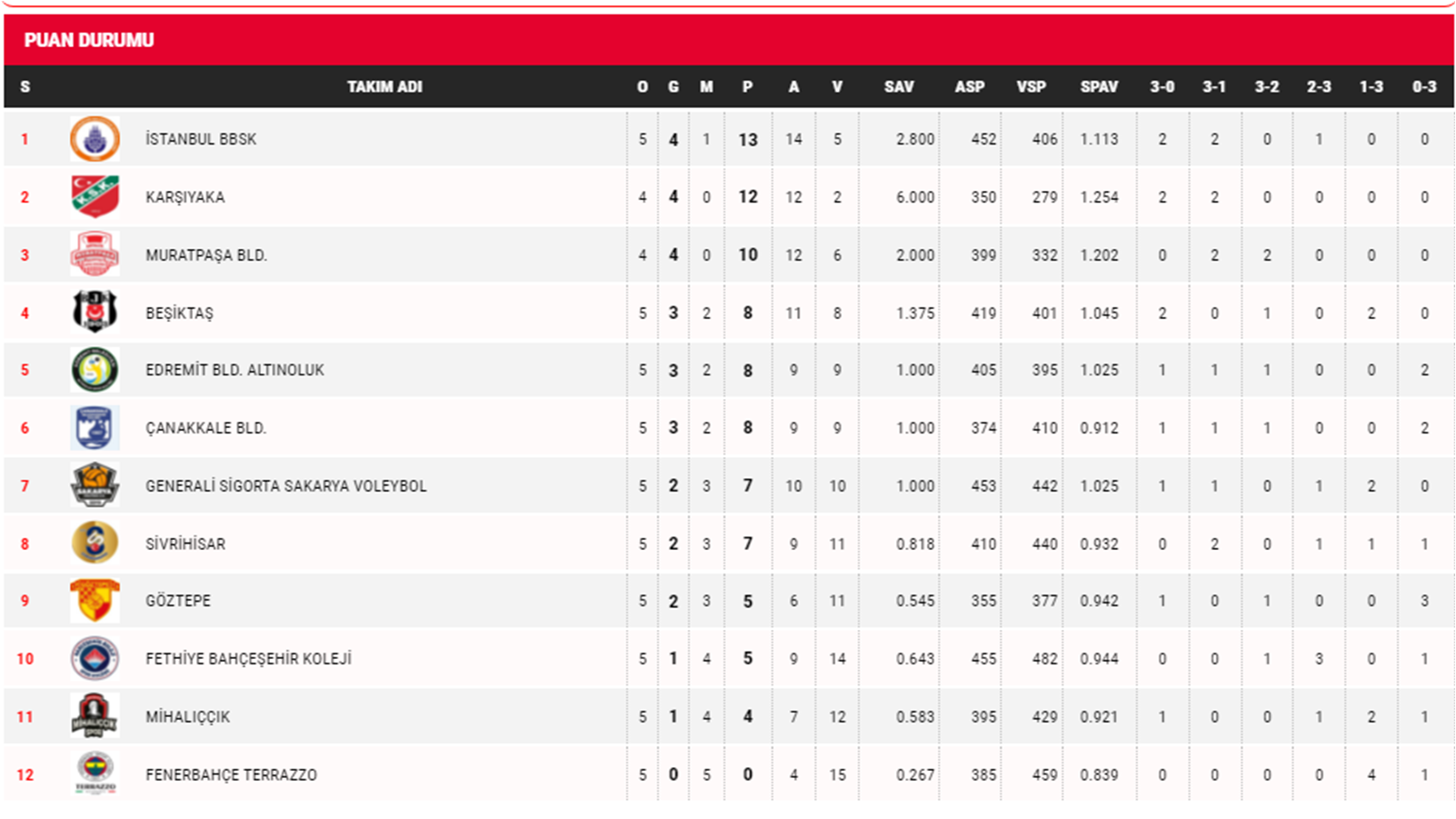The image size is (1456, 819).
Task: Click the Edremit Bld. Altınoluk logo
Action: 95,370
